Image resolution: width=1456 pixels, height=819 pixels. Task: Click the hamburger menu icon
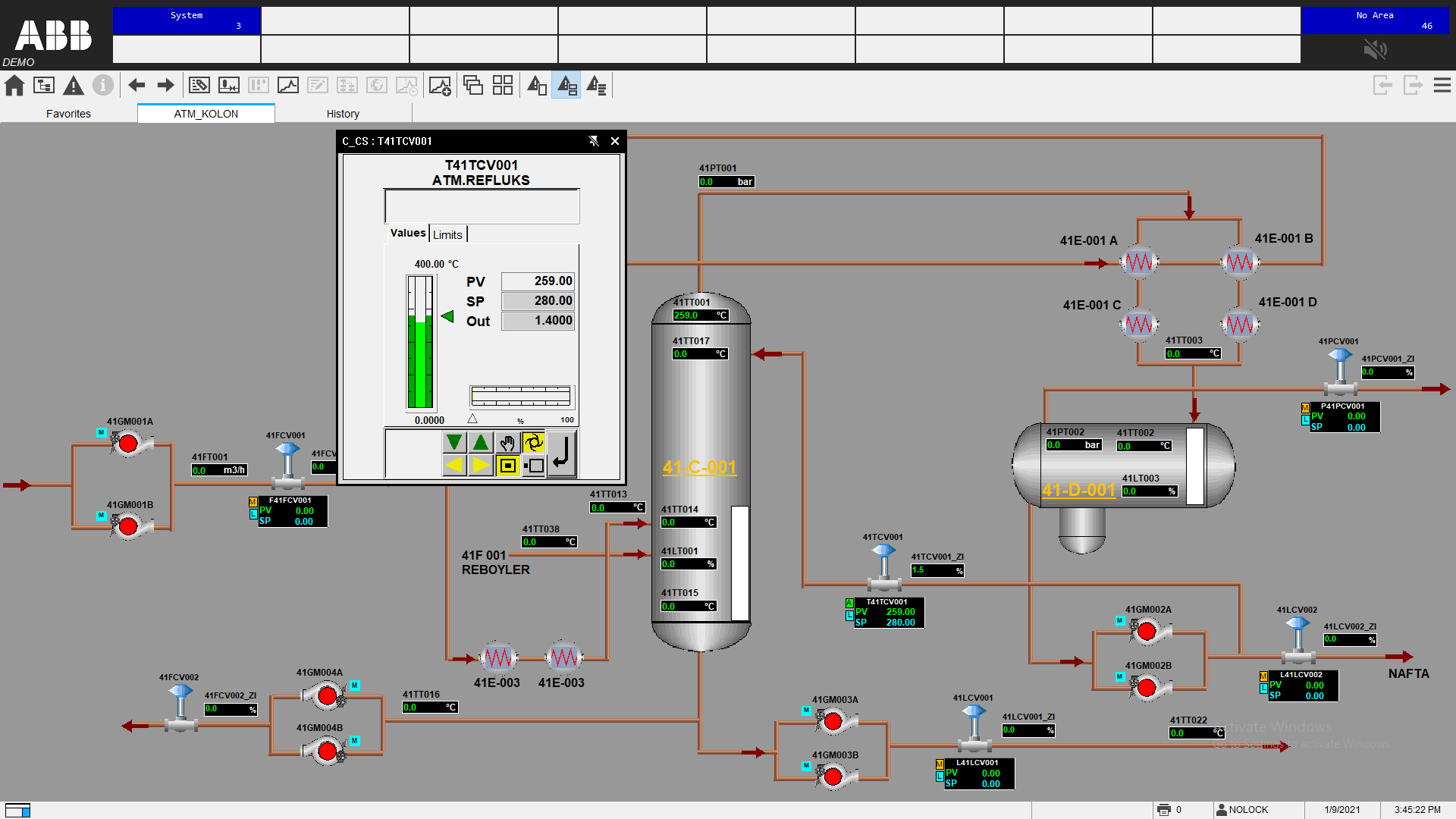(1442, 85)
